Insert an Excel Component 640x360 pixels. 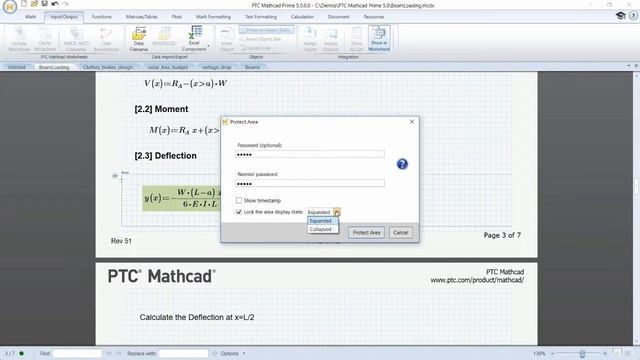(194, 38)
